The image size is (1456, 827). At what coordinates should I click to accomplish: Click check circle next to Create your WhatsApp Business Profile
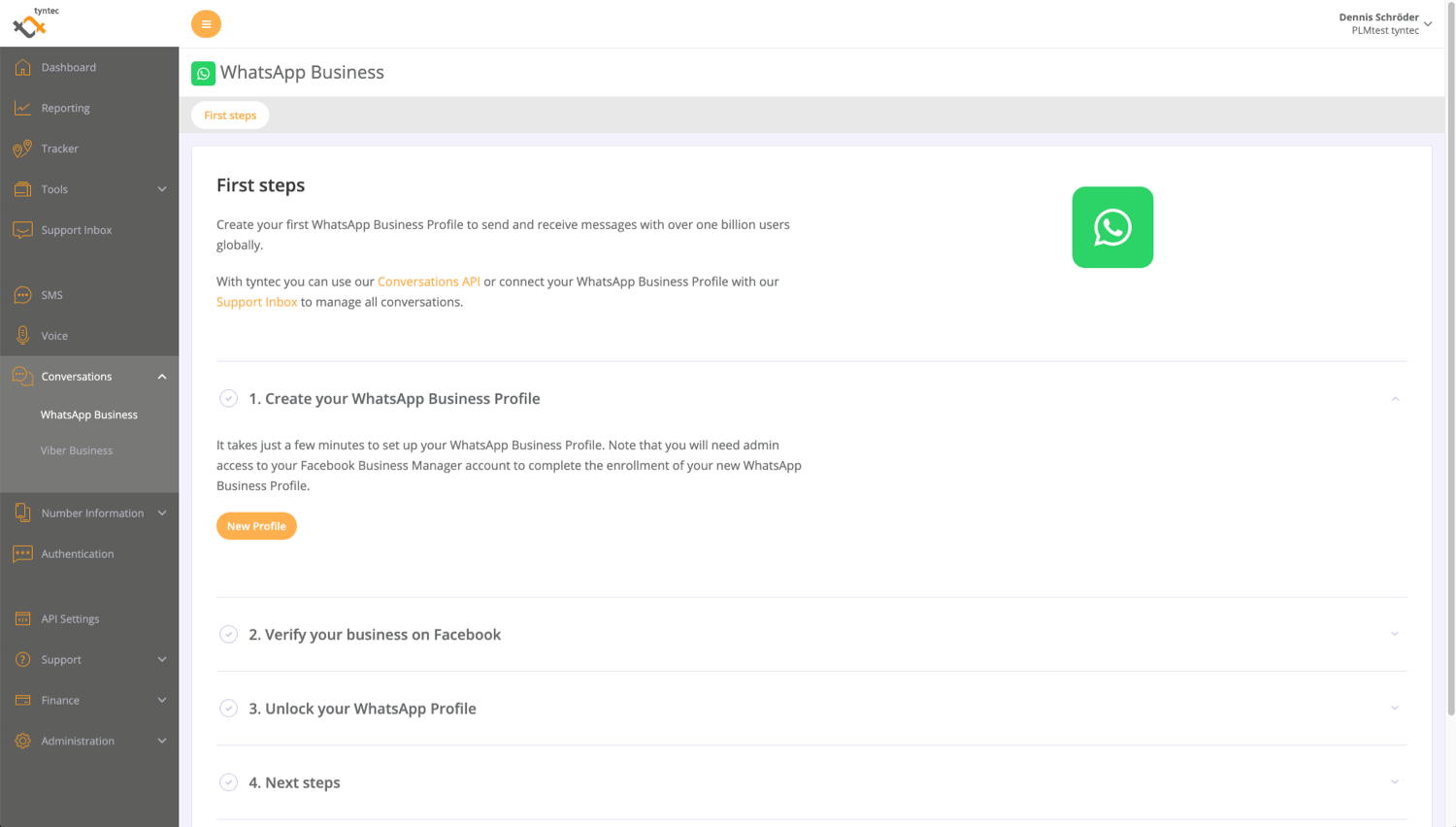click(228, 398)
